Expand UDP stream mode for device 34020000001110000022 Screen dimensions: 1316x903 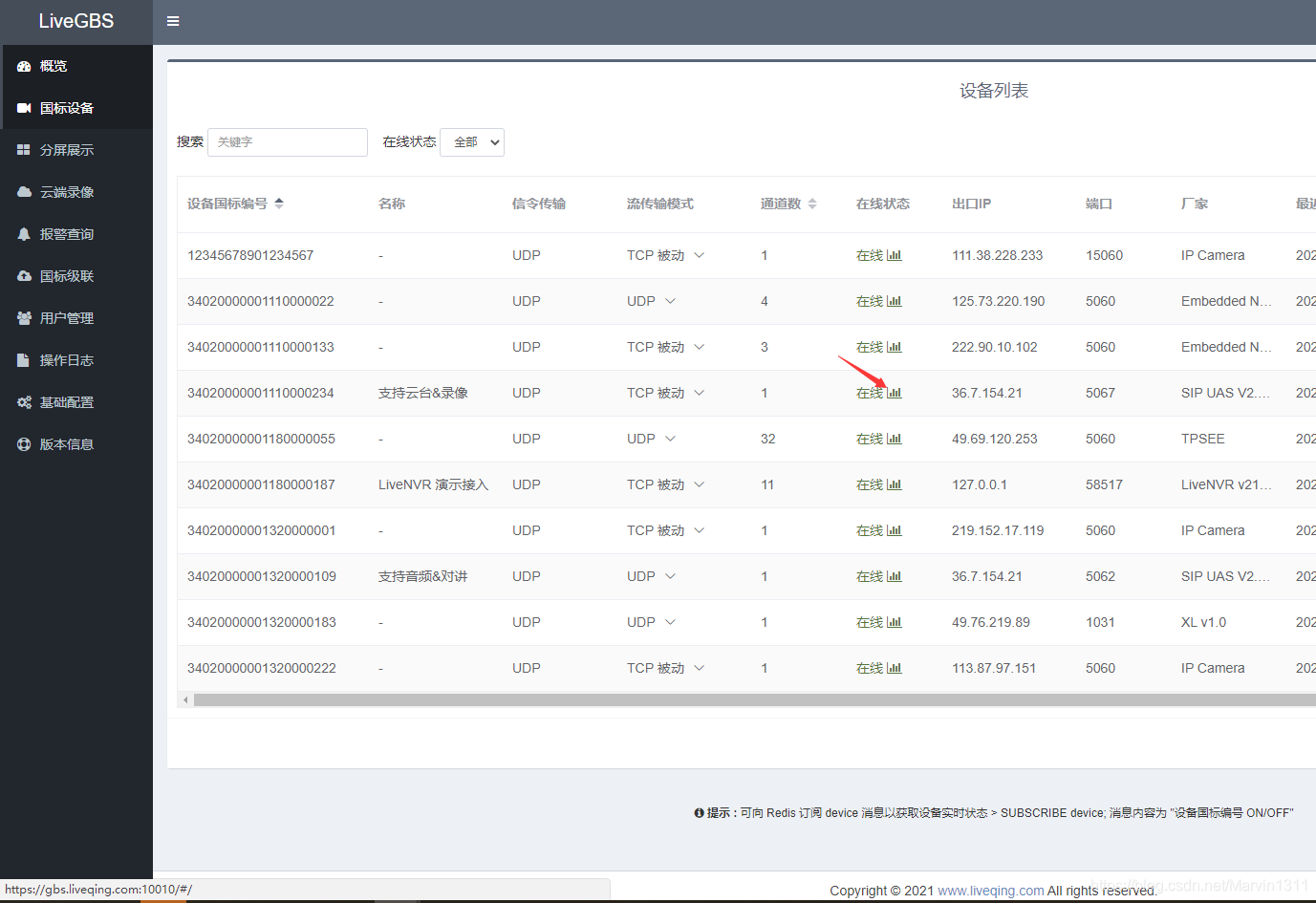[x=670, y=301]
